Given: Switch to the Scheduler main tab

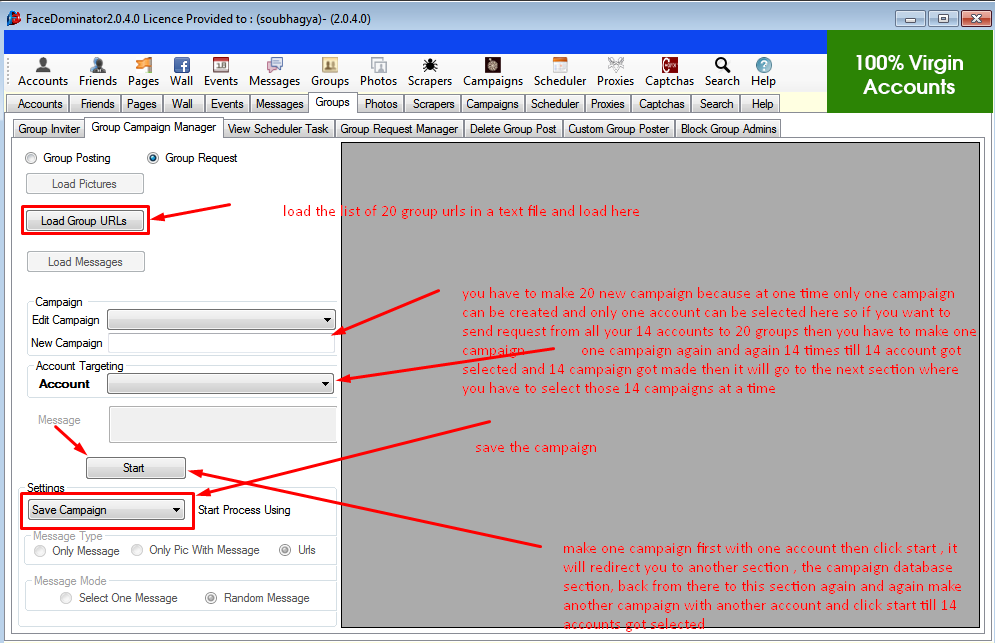Looking at the screenshot, I should (x=555, y=104).
